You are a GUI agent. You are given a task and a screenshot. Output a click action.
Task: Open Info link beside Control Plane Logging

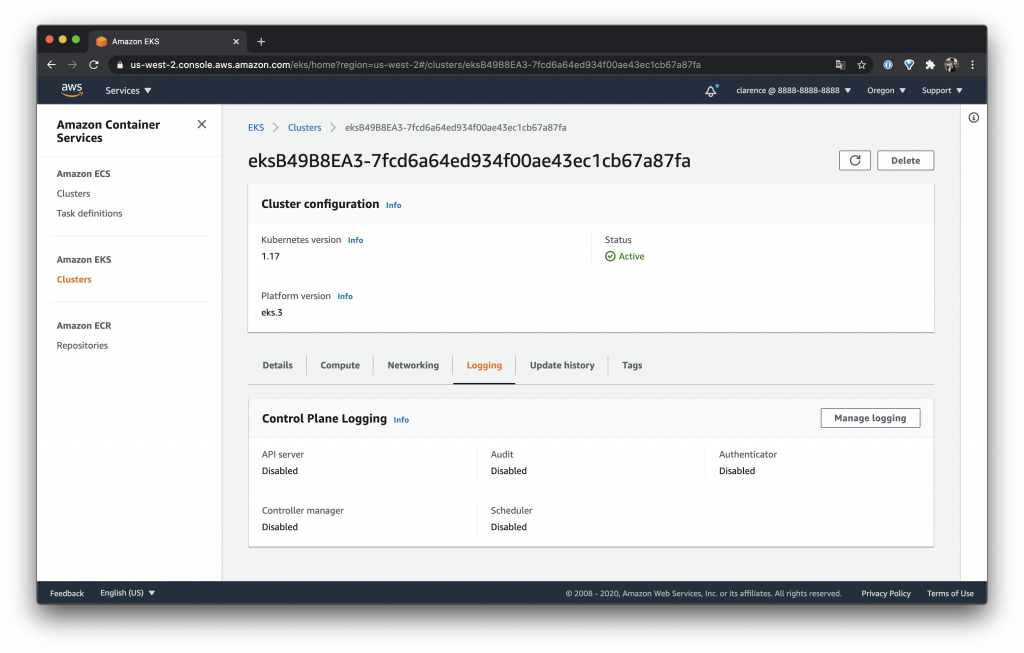[401, 420]
